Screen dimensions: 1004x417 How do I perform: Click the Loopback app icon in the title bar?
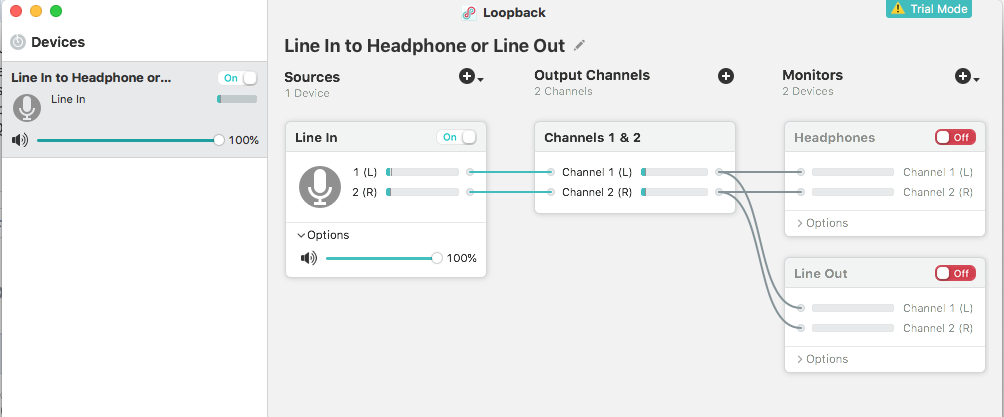point(469,13)
